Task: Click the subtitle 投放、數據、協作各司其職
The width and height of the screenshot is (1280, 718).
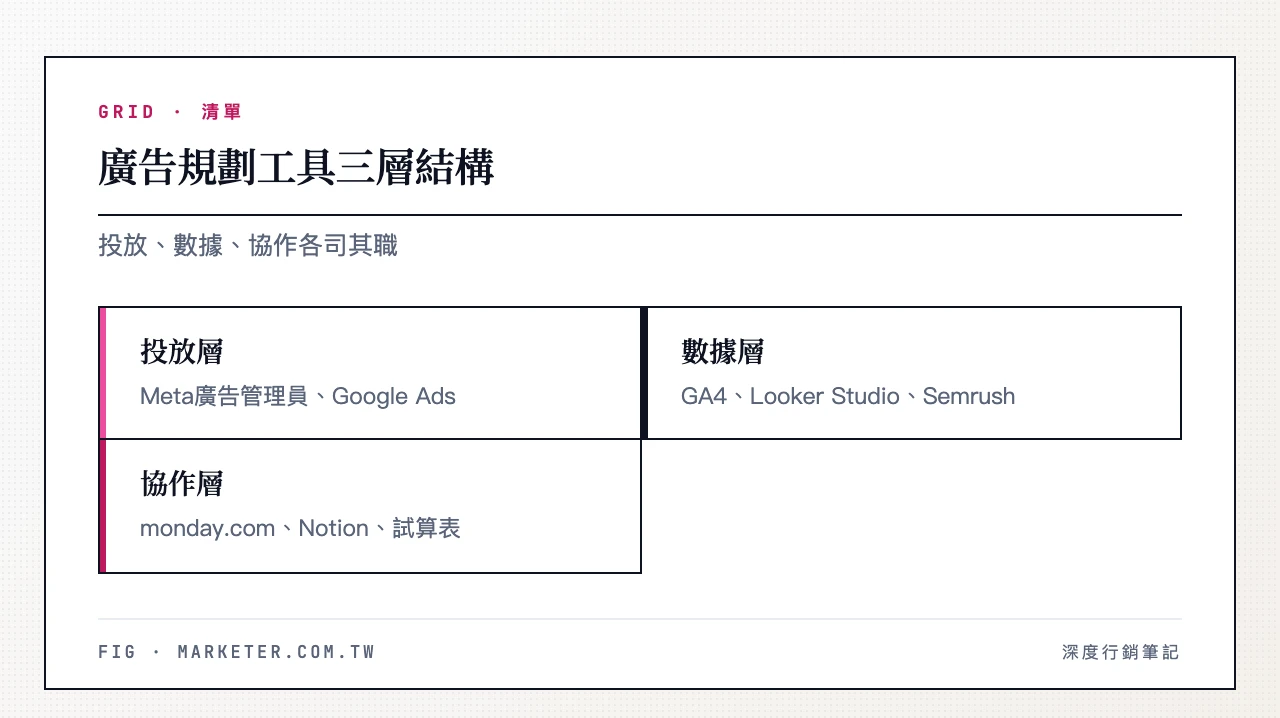Action: (248, 245)
